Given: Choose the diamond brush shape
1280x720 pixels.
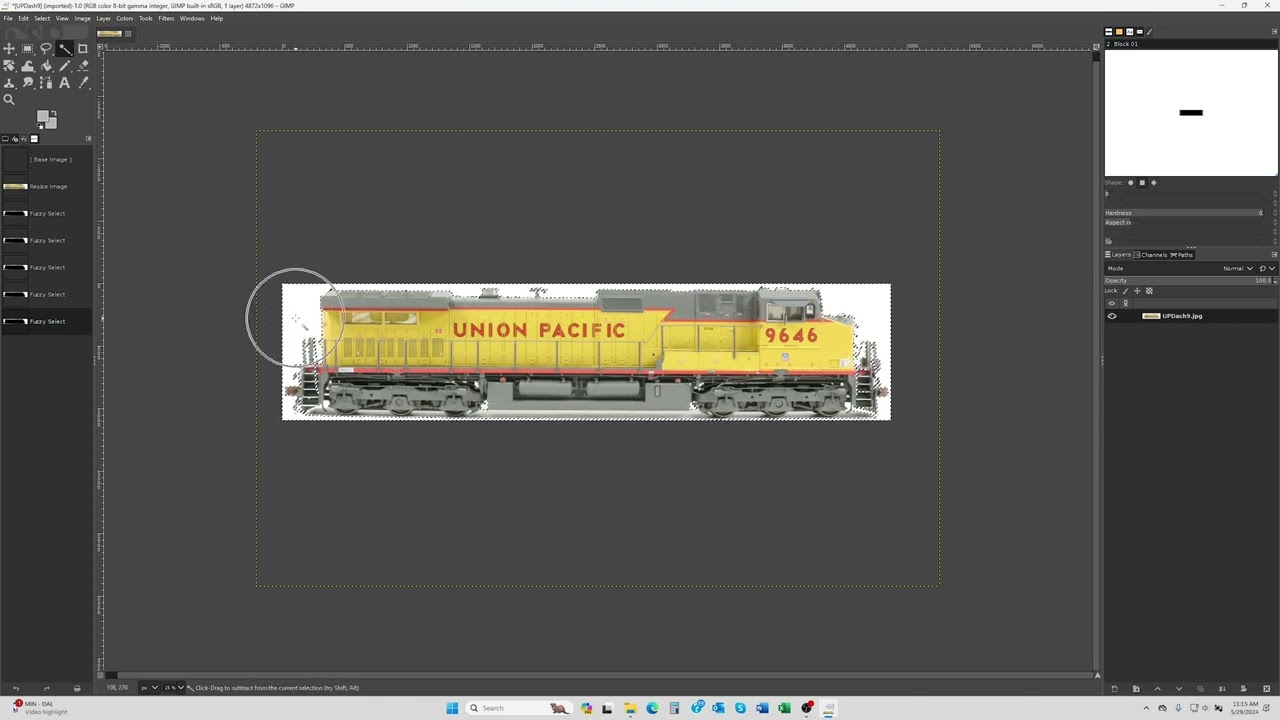Looking at the screenshot, I should click(1153, 183).
